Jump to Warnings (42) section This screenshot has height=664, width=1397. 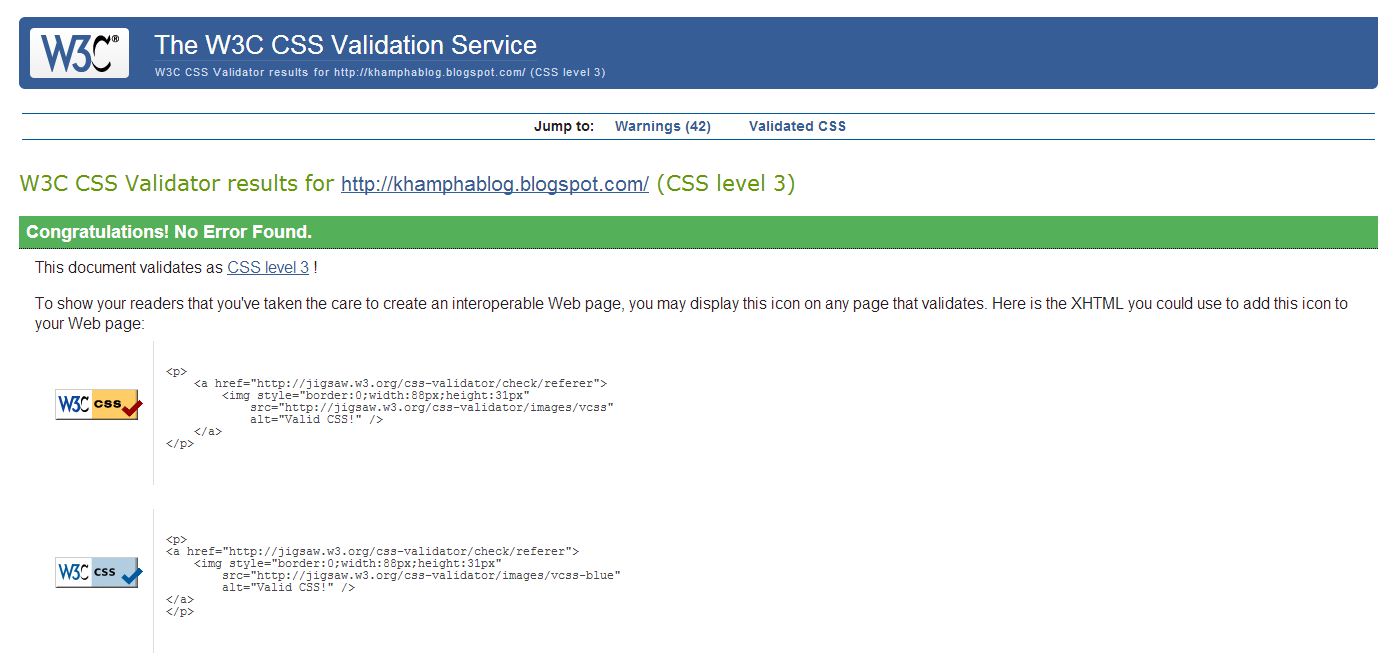pyautogui.click(x=662, y=126)
